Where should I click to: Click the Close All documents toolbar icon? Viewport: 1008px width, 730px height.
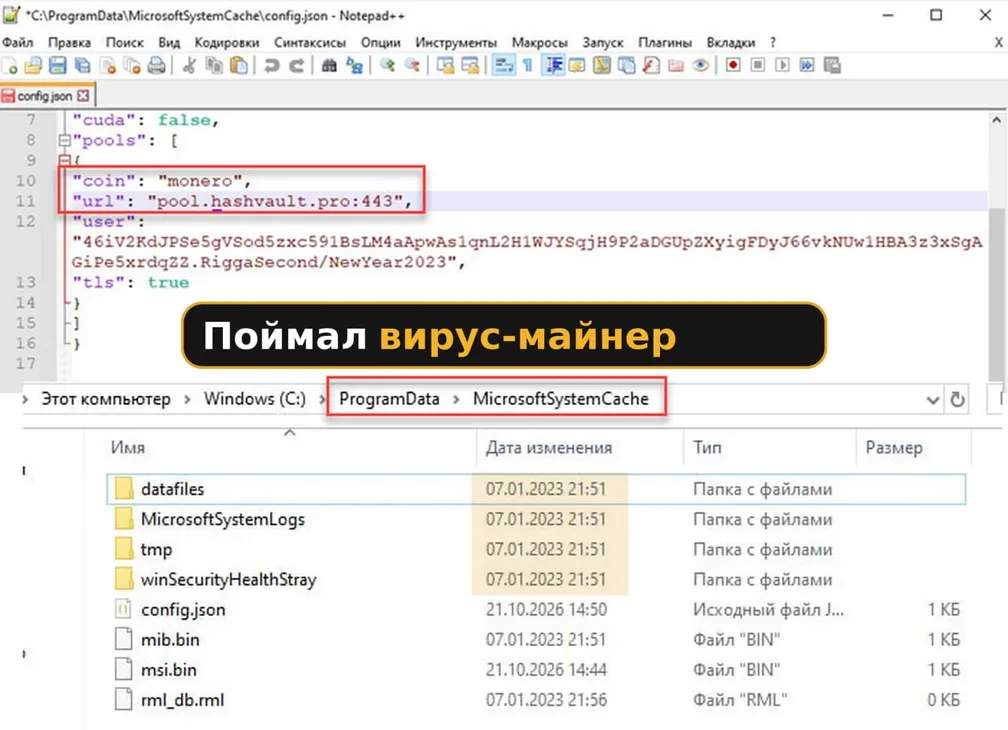click(x=132, y=66)
